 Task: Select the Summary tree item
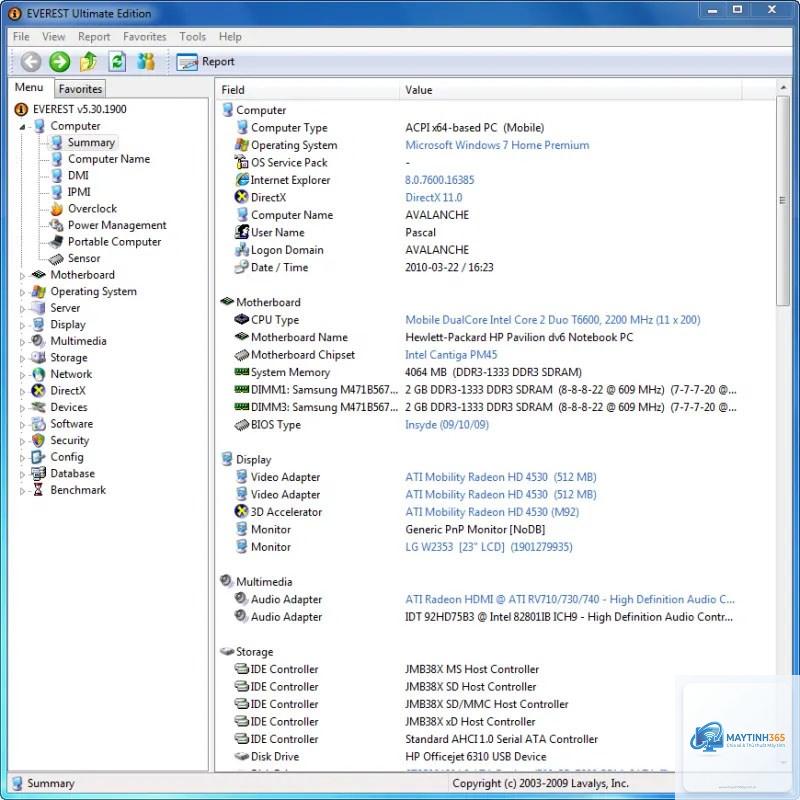point(91,142)
